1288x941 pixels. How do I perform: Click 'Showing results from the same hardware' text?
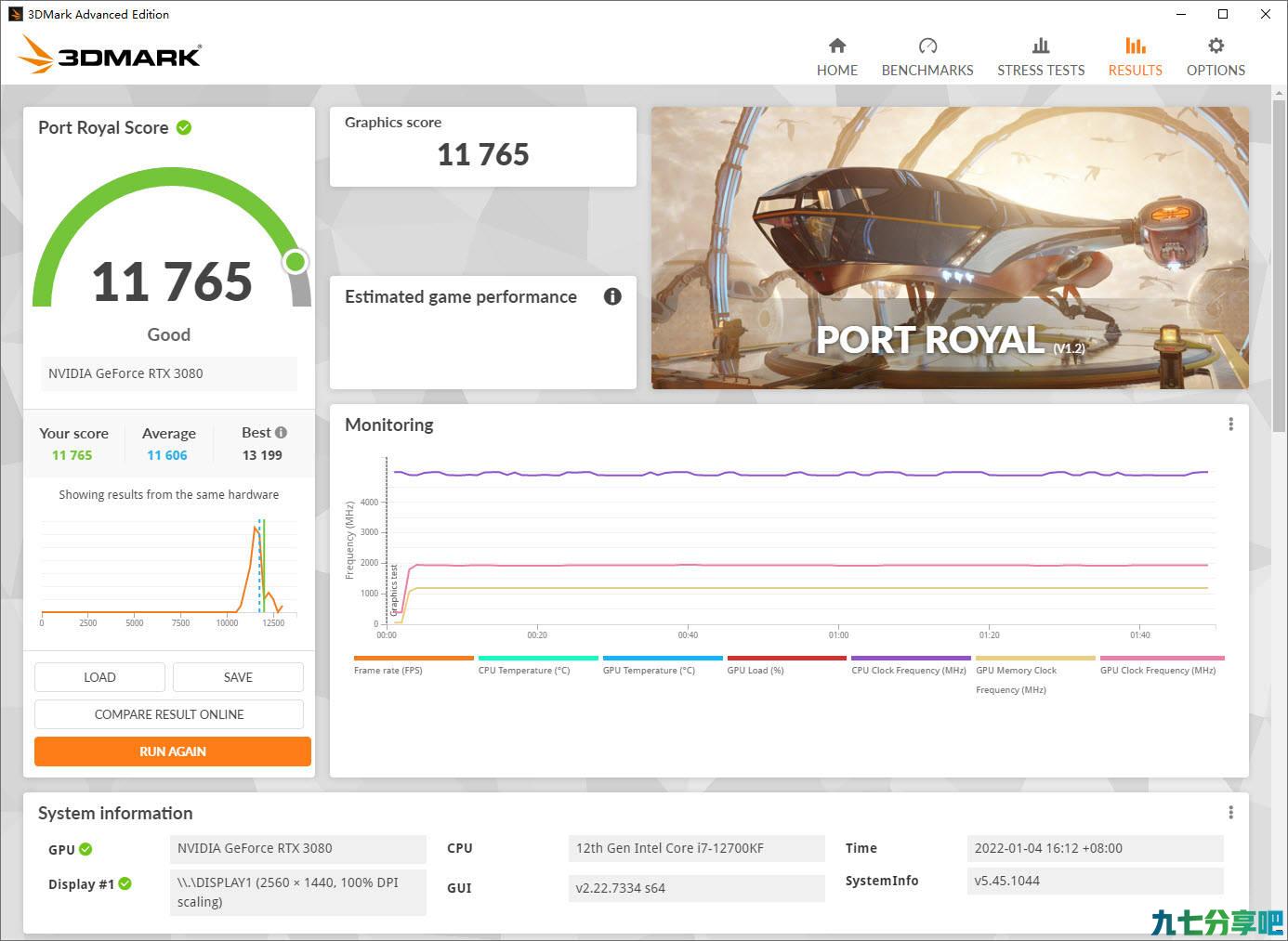[x=169, y=495]
